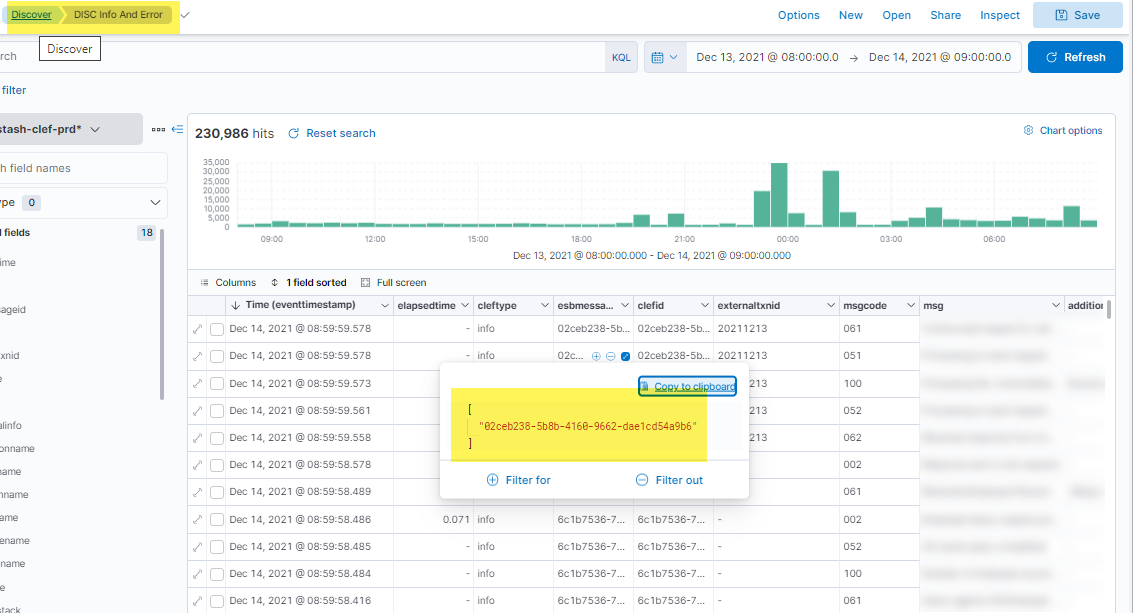Collapse the field sidebar arrow icon
The height and width of the screenshot is (613, 1133).
point(177,129)
